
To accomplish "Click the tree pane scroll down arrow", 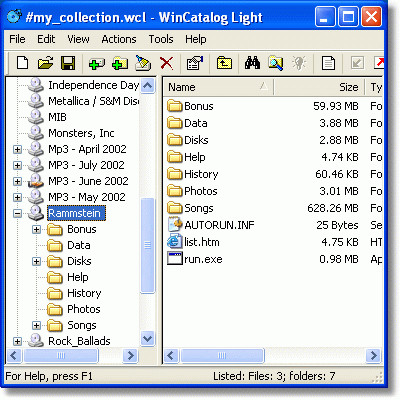I will coord(147,339).
